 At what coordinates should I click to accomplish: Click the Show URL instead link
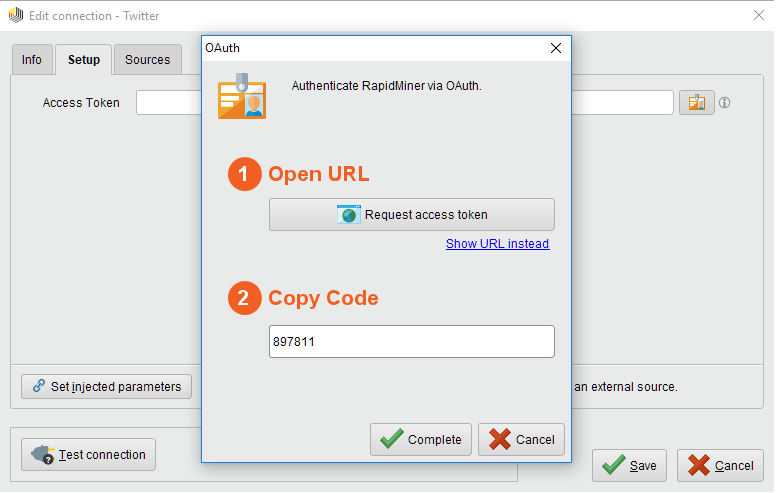point(497,243)
